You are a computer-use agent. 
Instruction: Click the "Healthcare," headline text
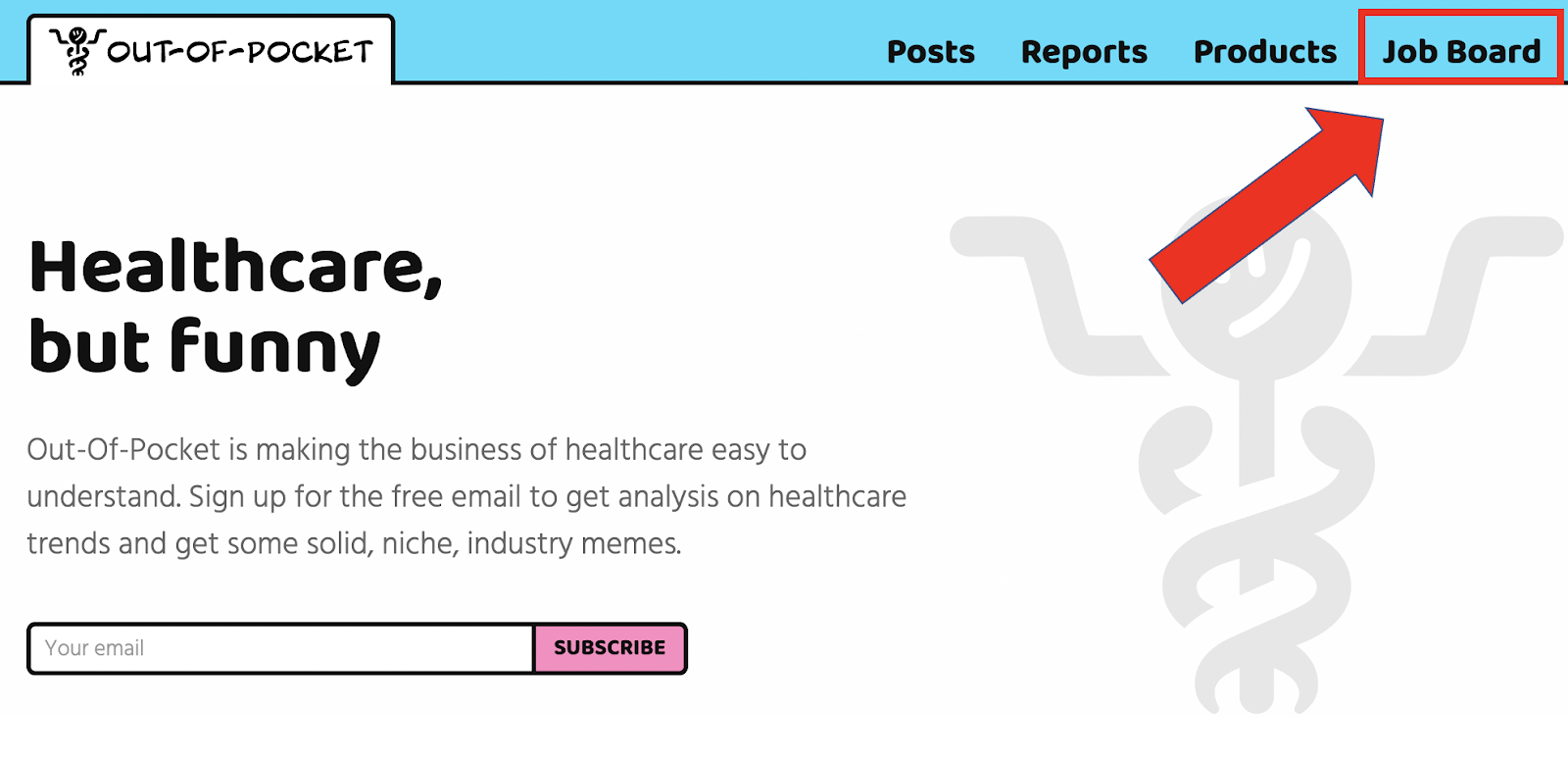(236, 267)
